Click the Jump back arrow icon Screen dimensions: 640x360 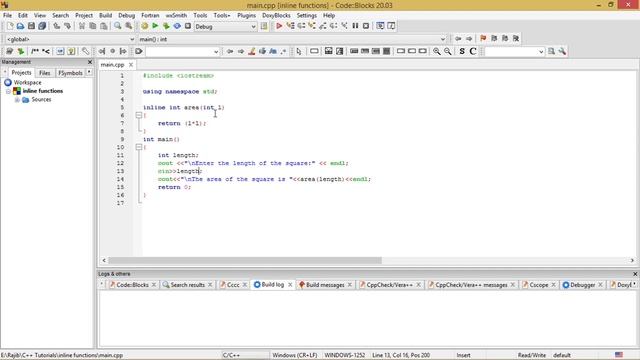[458, 38]
